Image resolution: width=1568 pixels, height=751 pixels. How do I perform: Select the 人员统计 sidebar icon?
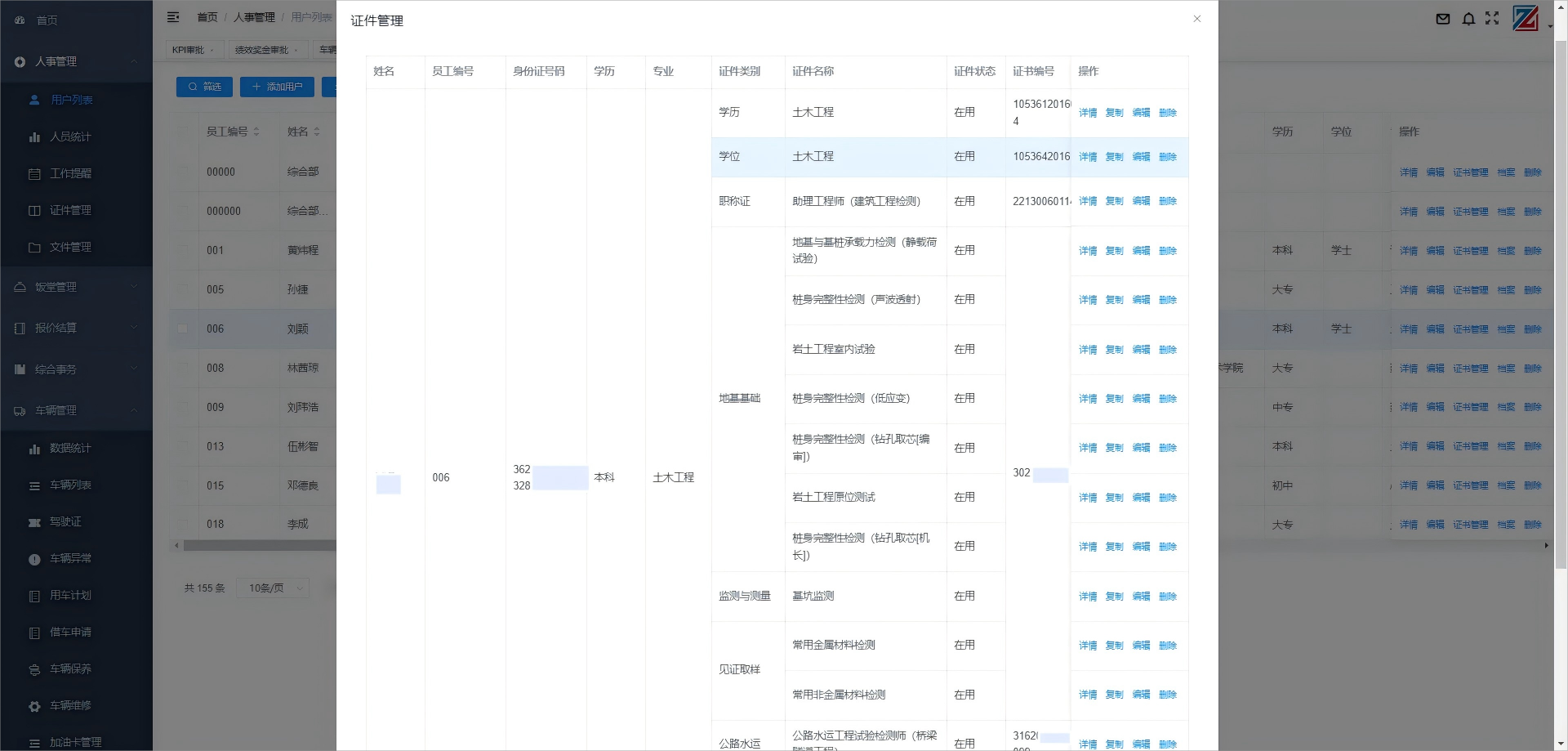tap(33, 136)
